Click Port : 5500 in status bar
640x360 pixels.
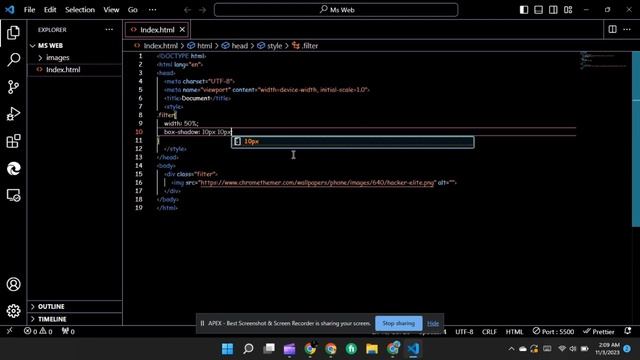(553, 331)
